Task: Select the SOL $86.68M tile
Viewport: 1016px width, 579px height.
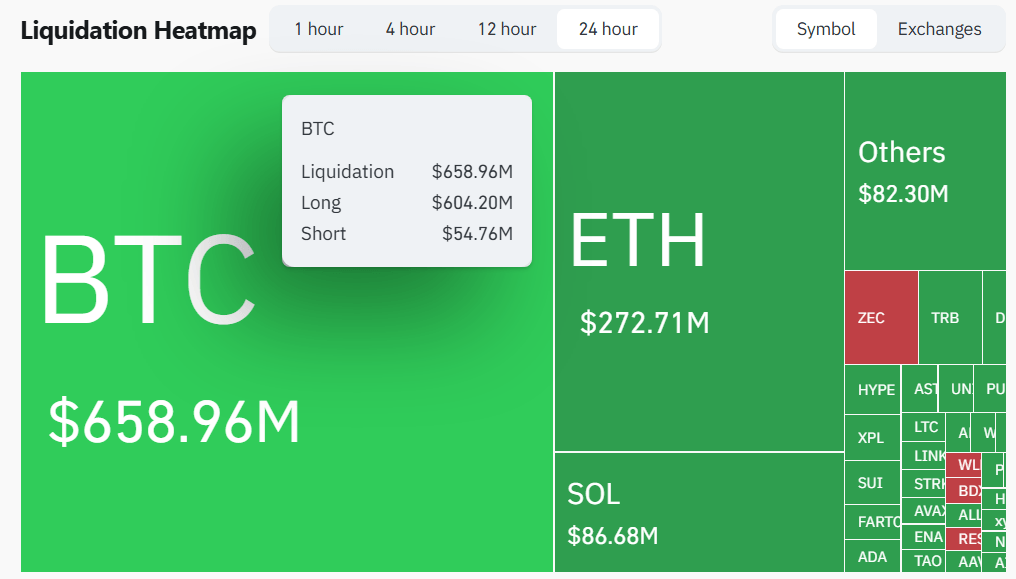Action: 698,513
